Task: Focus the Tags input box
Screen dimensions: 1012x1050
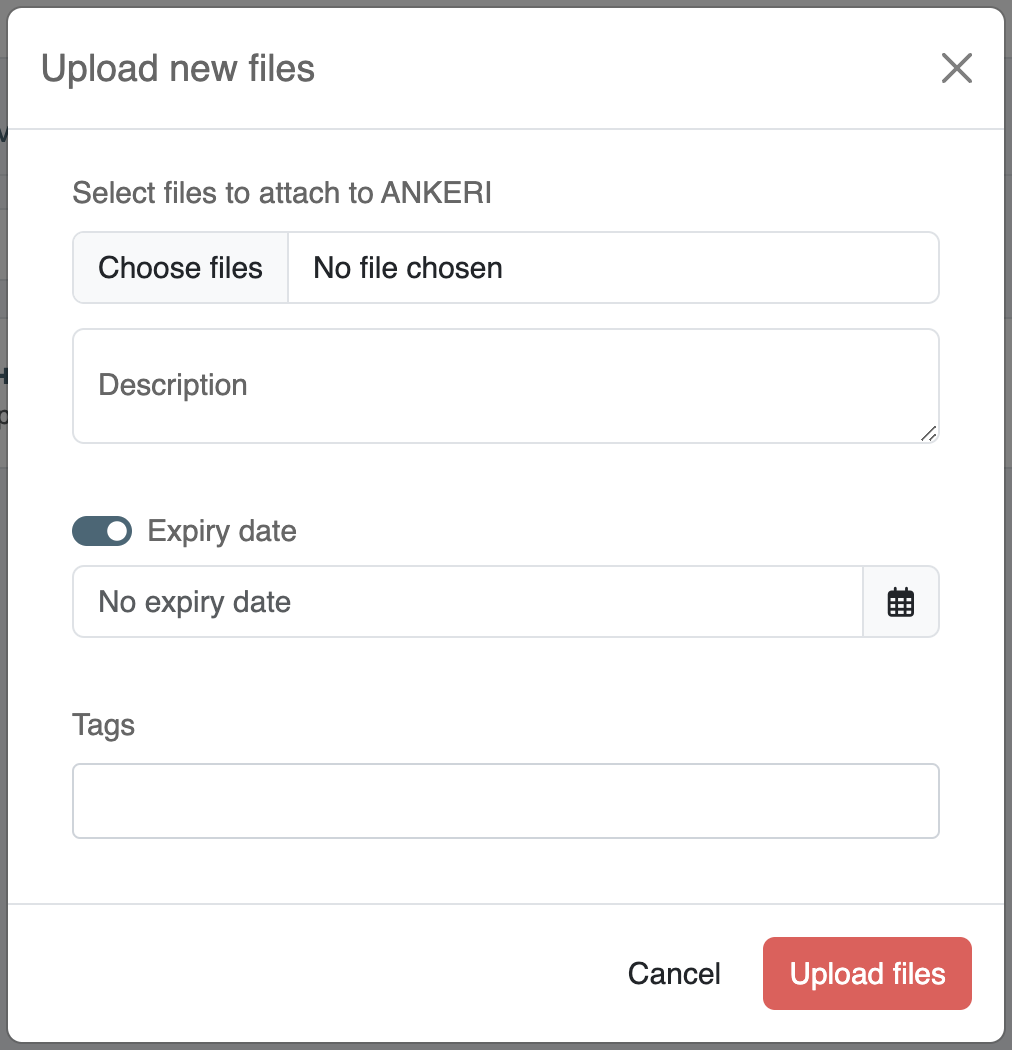Action: (x=506, y=800)
